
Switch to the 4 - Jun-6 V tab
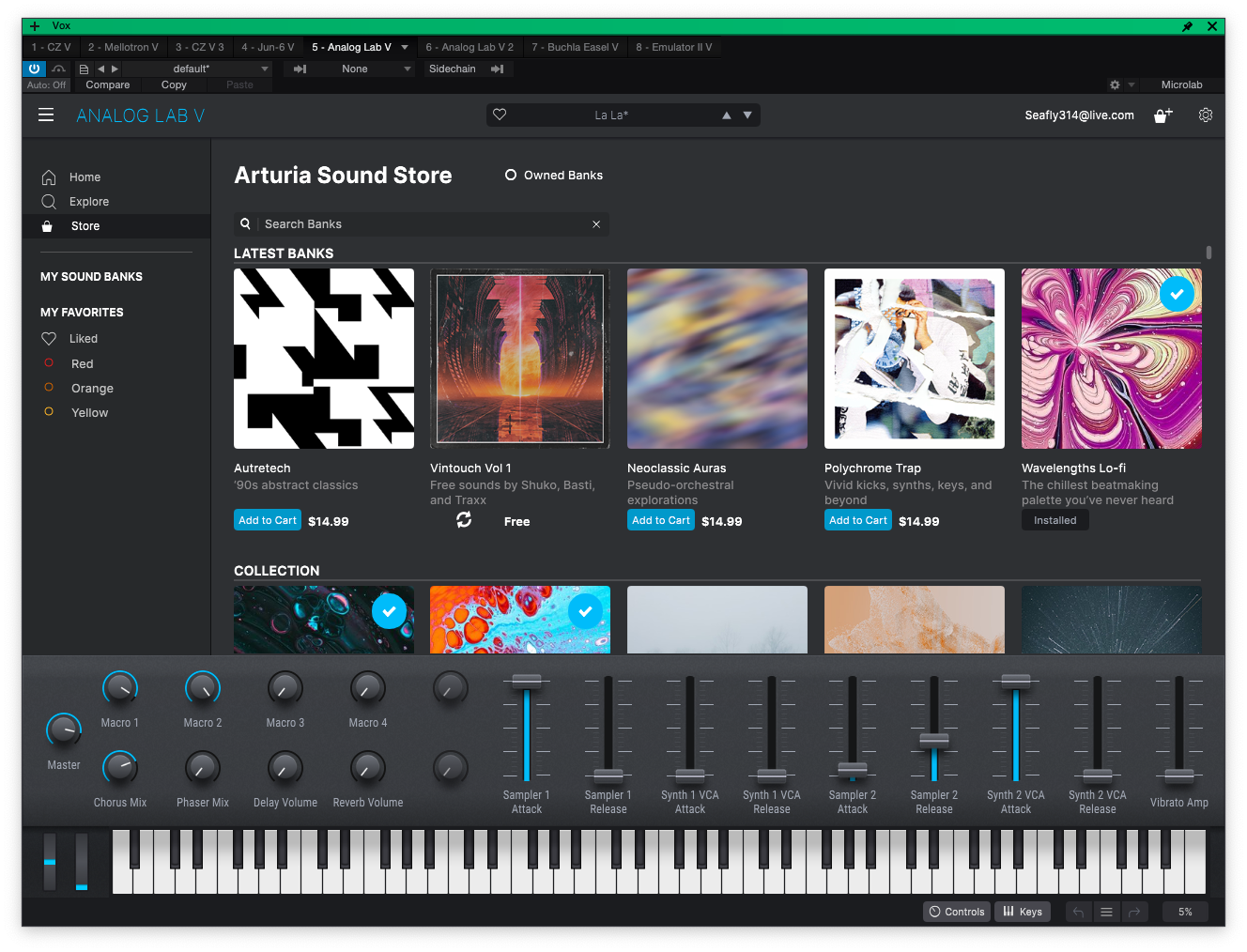268,47
